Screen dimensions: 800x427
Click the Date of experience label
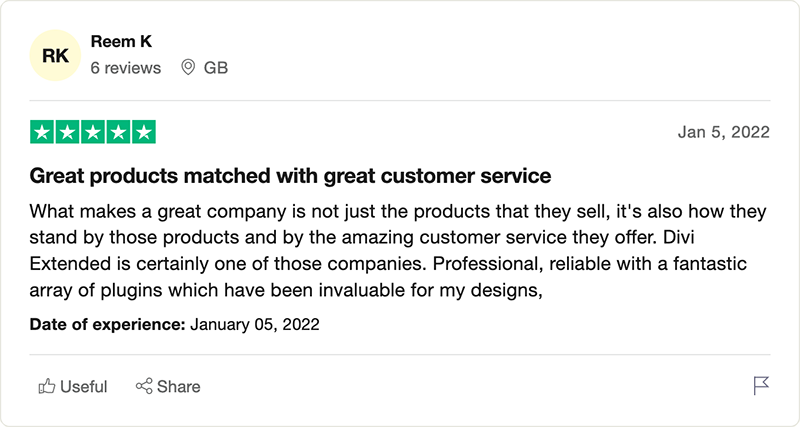coord(107,324)
